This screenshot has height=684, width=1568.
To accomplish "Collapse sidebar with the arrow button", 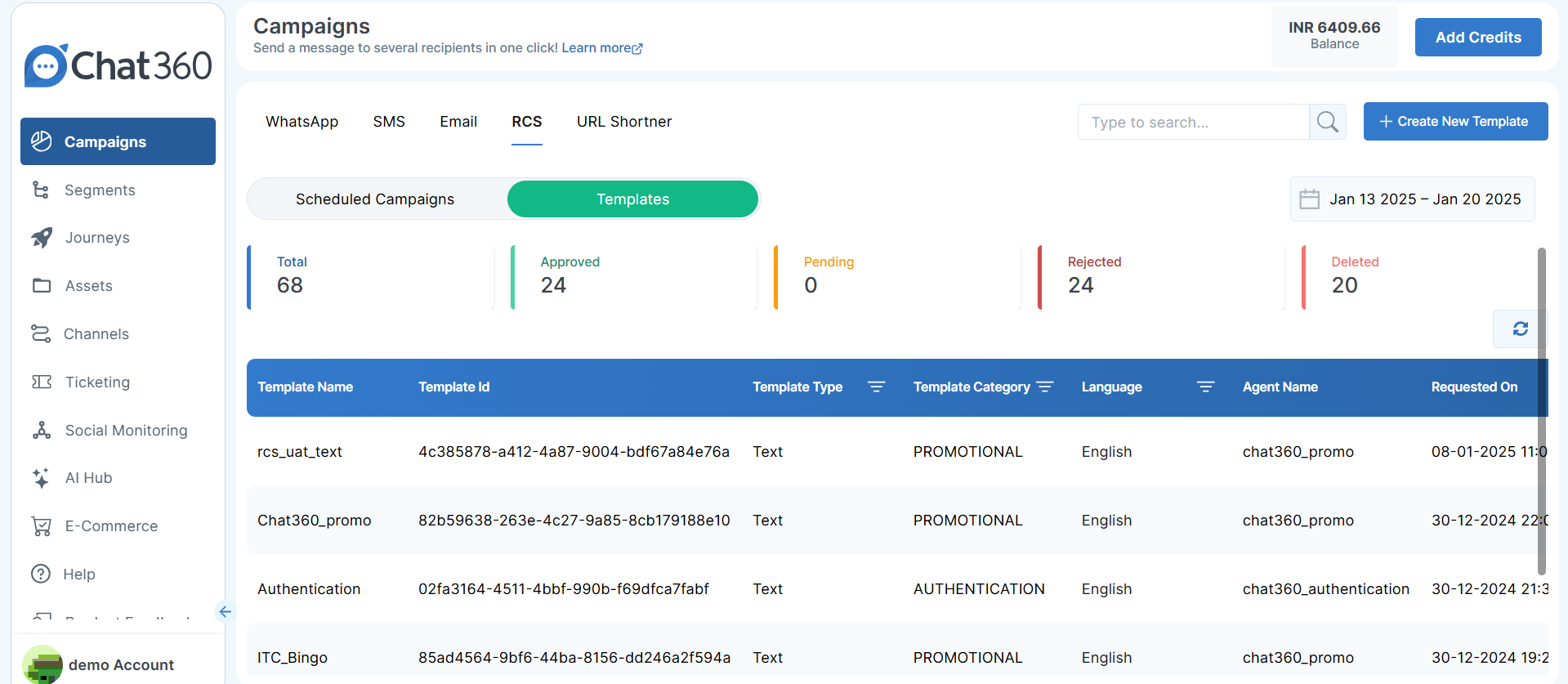I will [225, 611].
